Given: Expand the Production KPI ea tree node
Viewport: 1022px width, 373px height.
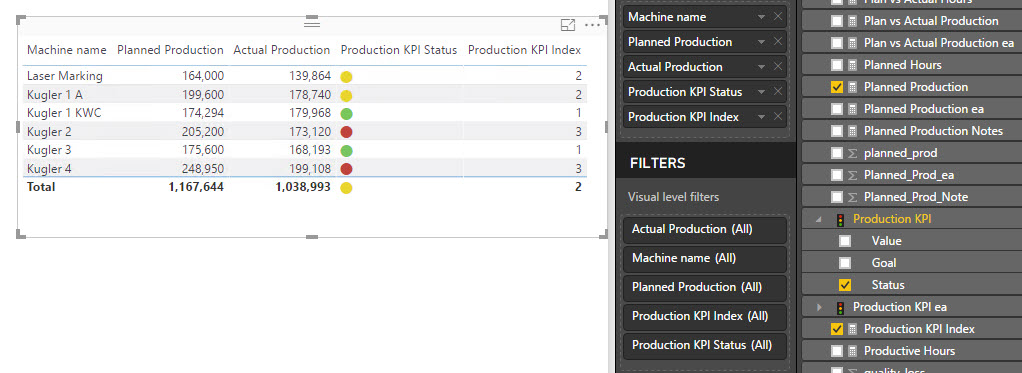Looking at the screenshot, I should click(x=819, y=307).
